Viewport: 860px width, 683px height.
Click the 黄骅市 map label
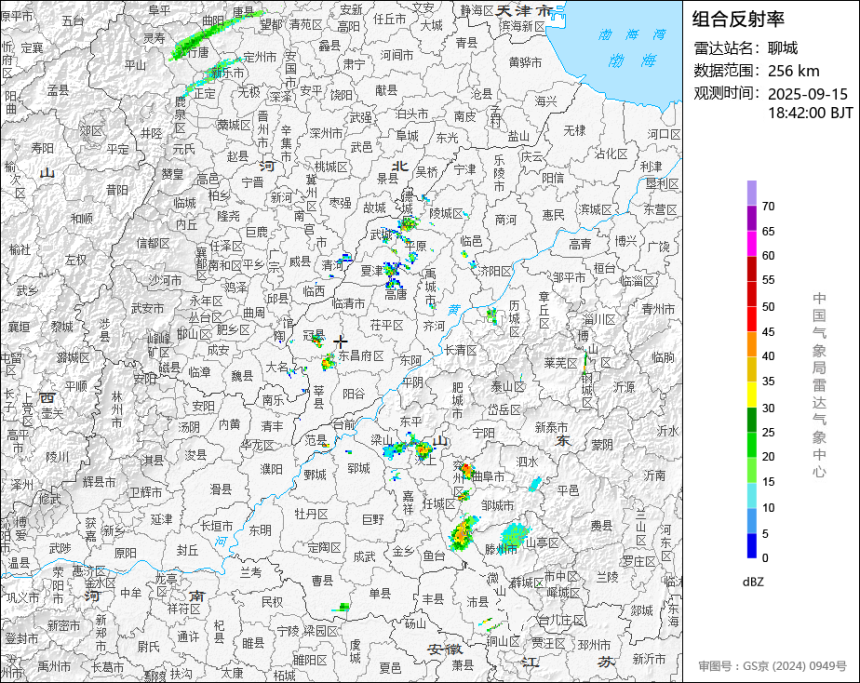click(525, 63)
